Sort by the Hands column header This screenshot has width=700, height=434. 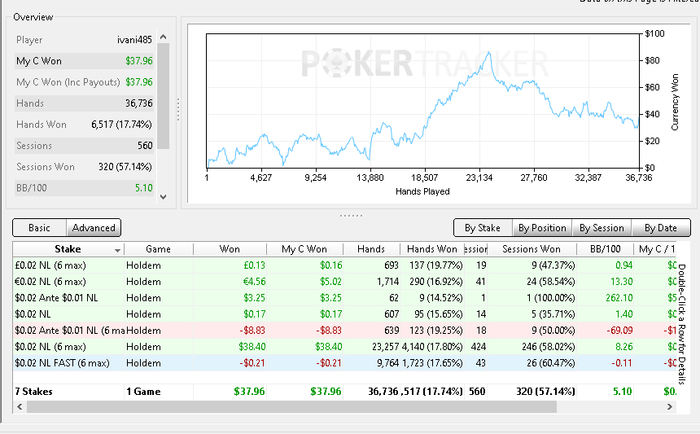(371, 249)
